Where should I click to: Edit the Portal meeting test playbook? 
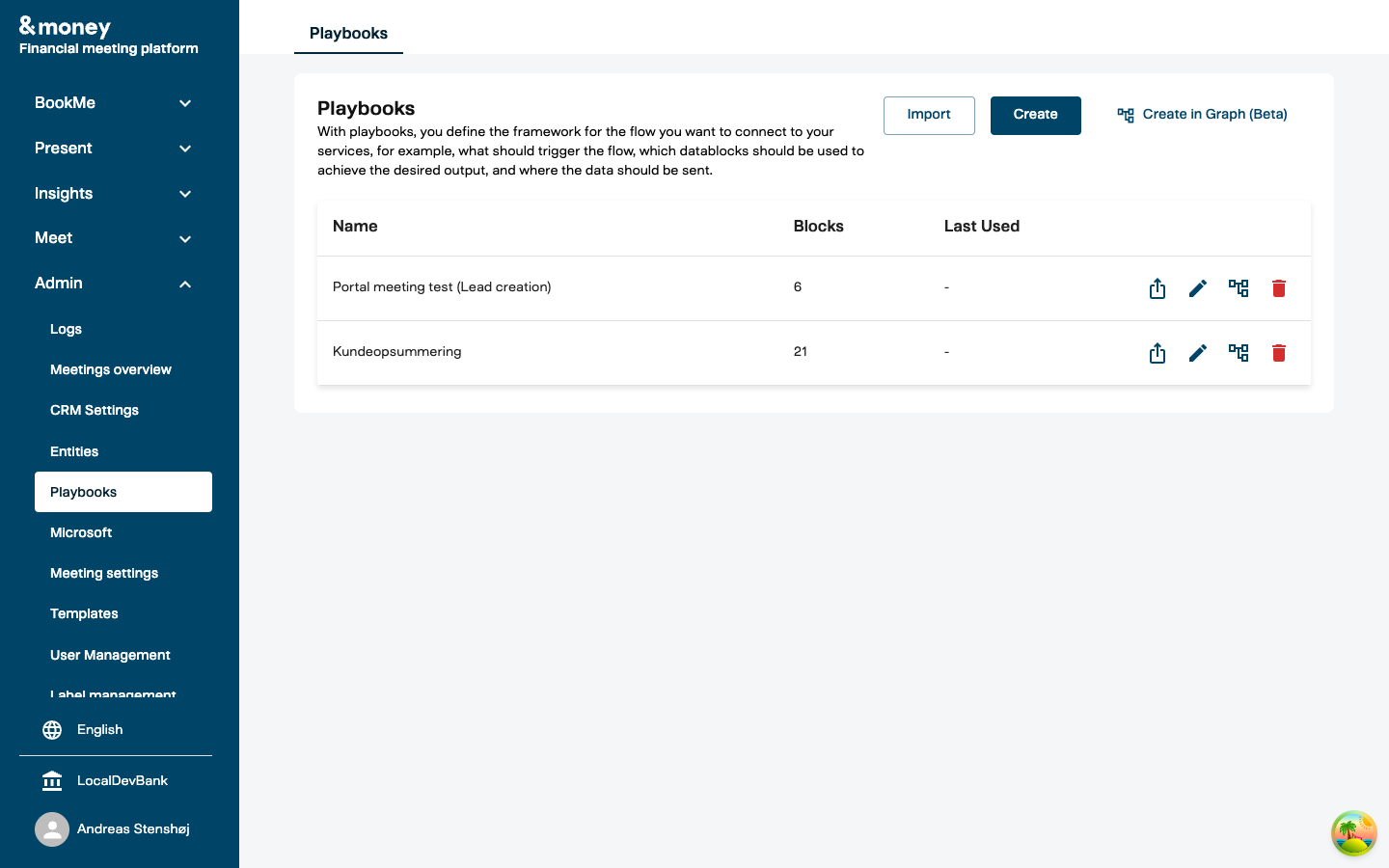click(1198, 288)
